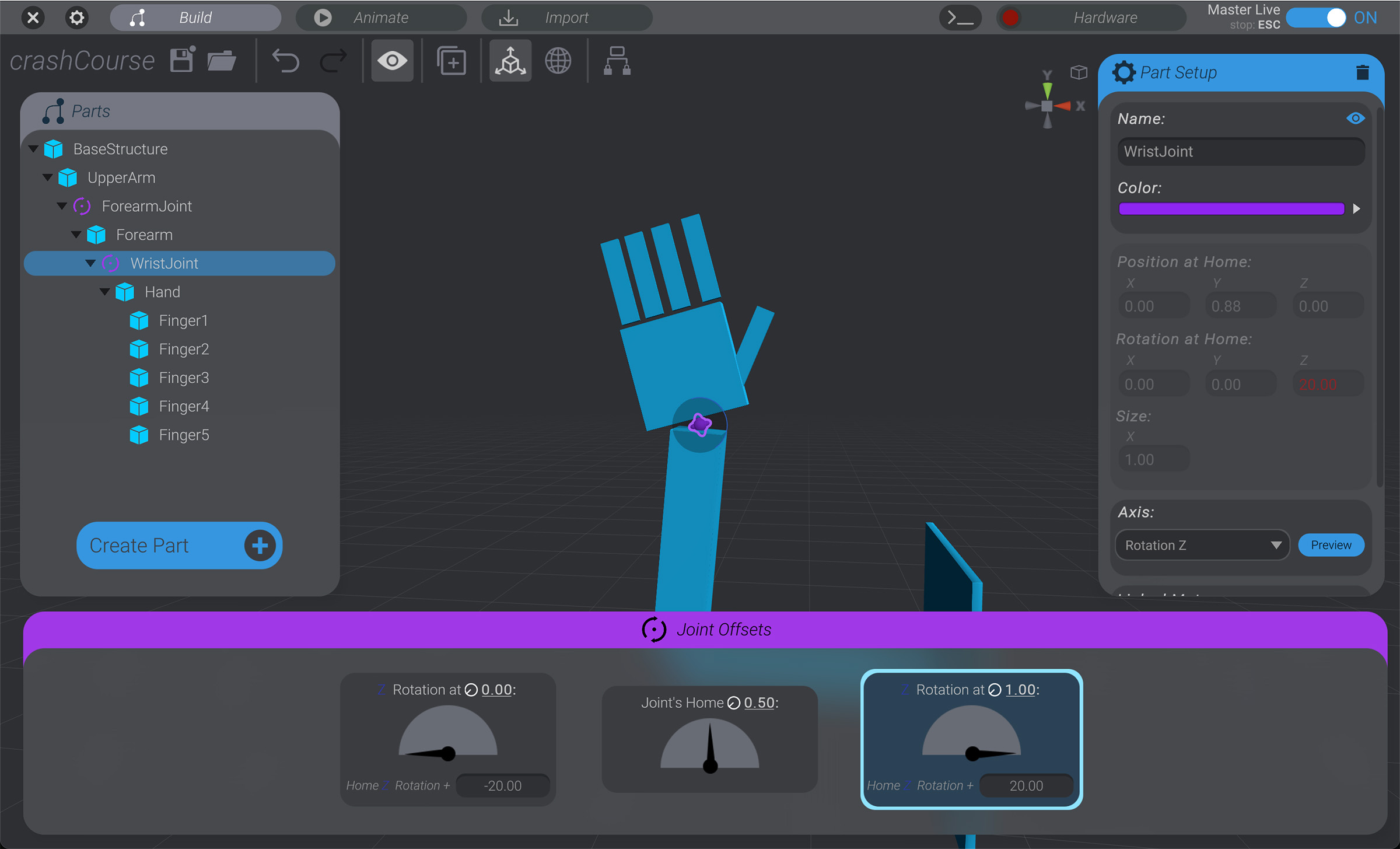Collapse the BaseStructure hierarchy
This screenshot has height=849, width=1400.
33,149
